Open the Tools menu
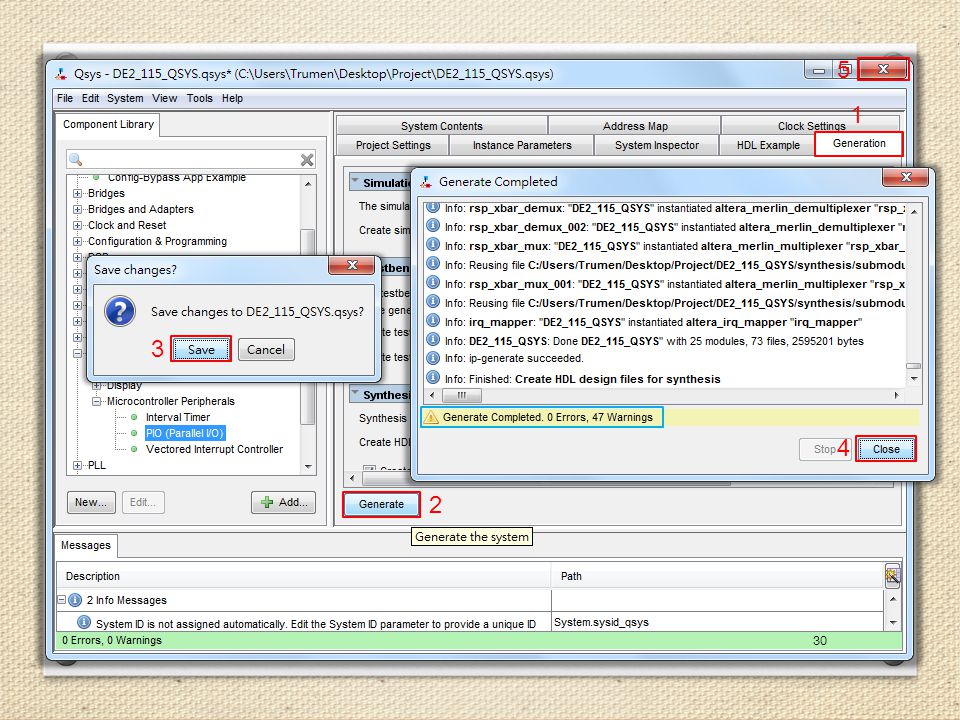The width and height of the screenshot is (960, 720). point(200,98)
